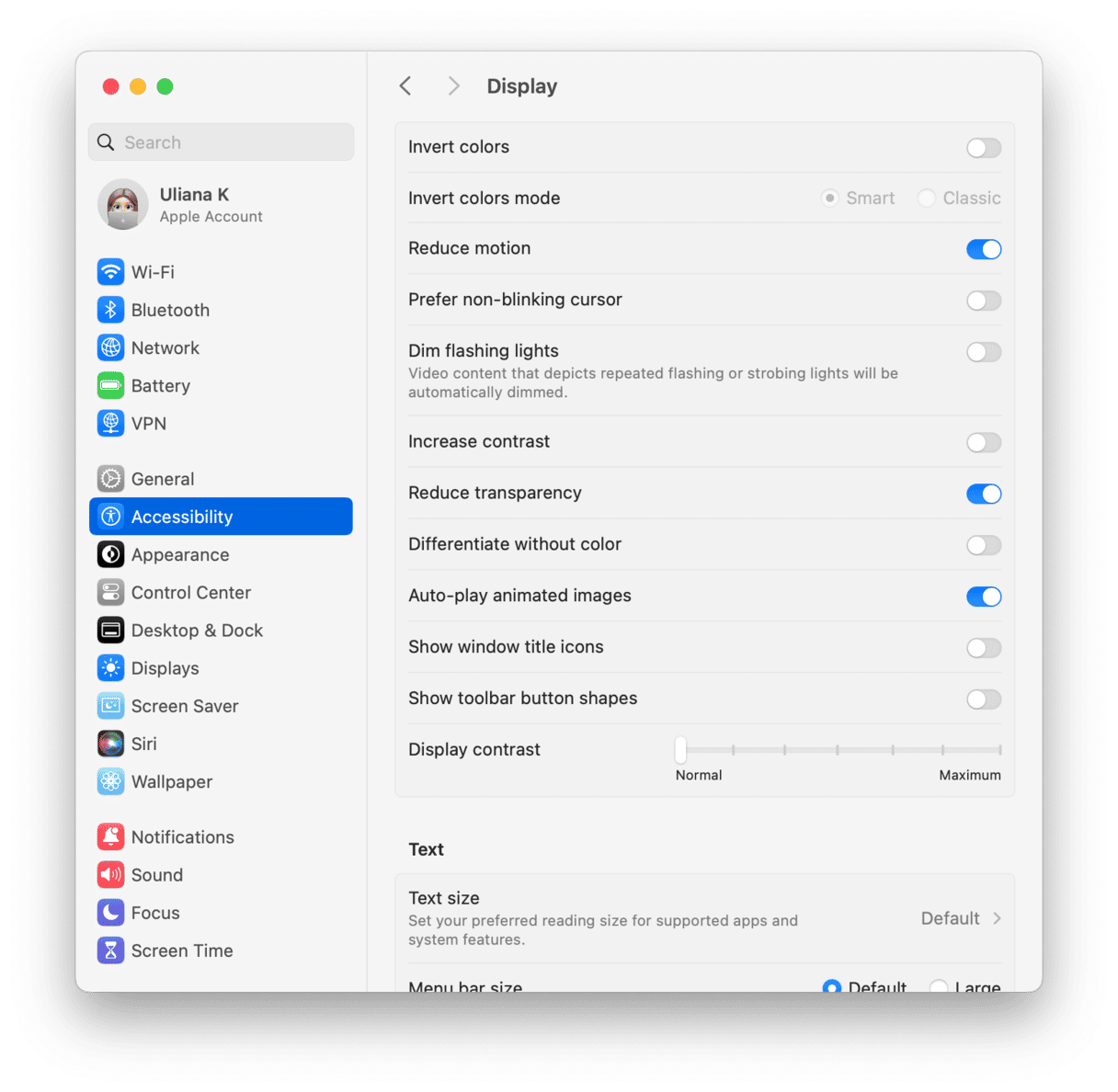Turn off Reduce motion switch
This screenshot has width=1118, height=1092.
pyautogui.click(x=984, y=249)
